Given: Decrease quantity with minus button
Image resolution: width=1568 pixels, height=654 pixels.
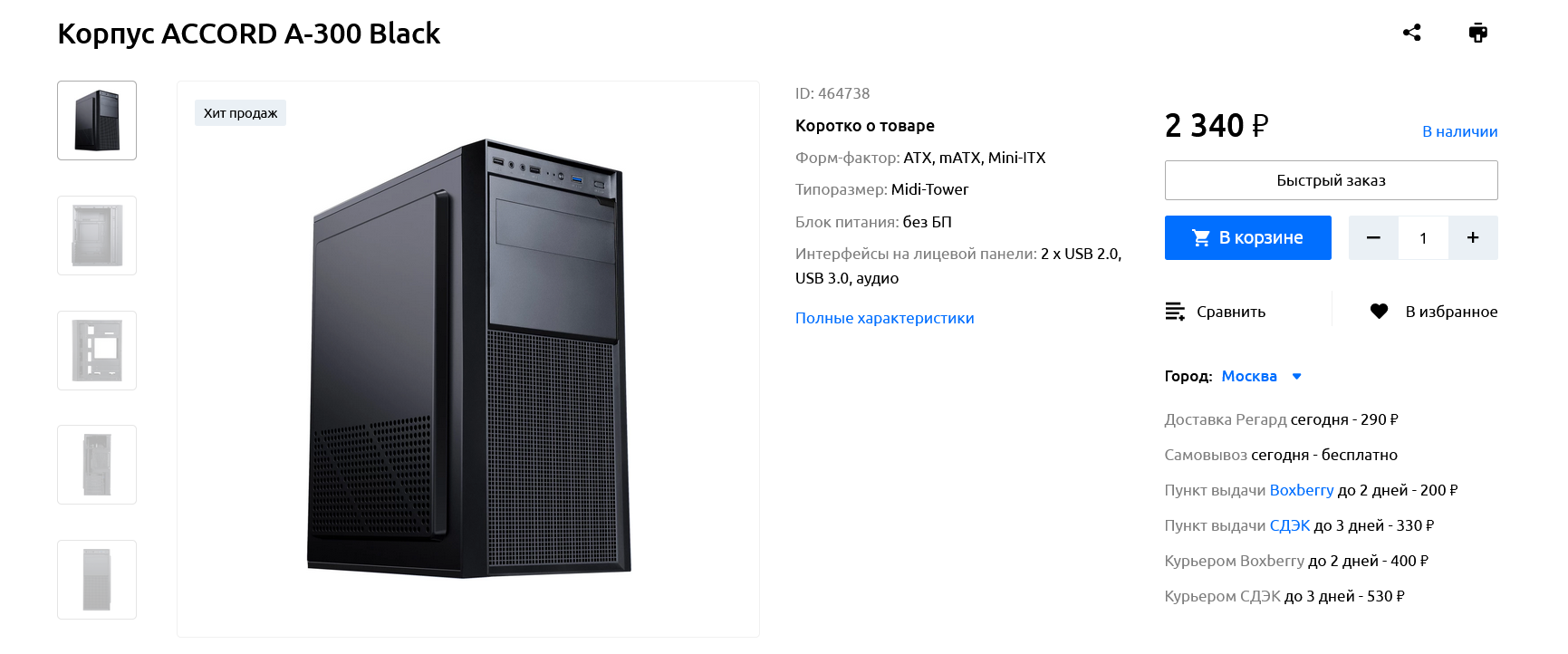Looking at the screenshot, I should [x=1373, y=238].
